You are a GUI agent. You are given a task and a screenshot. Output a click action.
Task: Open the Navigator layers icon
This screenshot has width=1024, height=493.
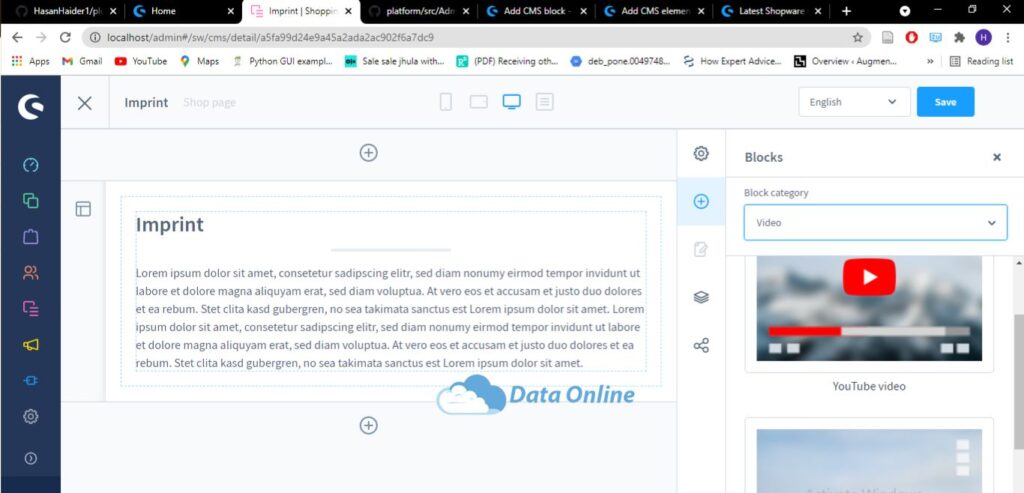[x=701, y=297]
